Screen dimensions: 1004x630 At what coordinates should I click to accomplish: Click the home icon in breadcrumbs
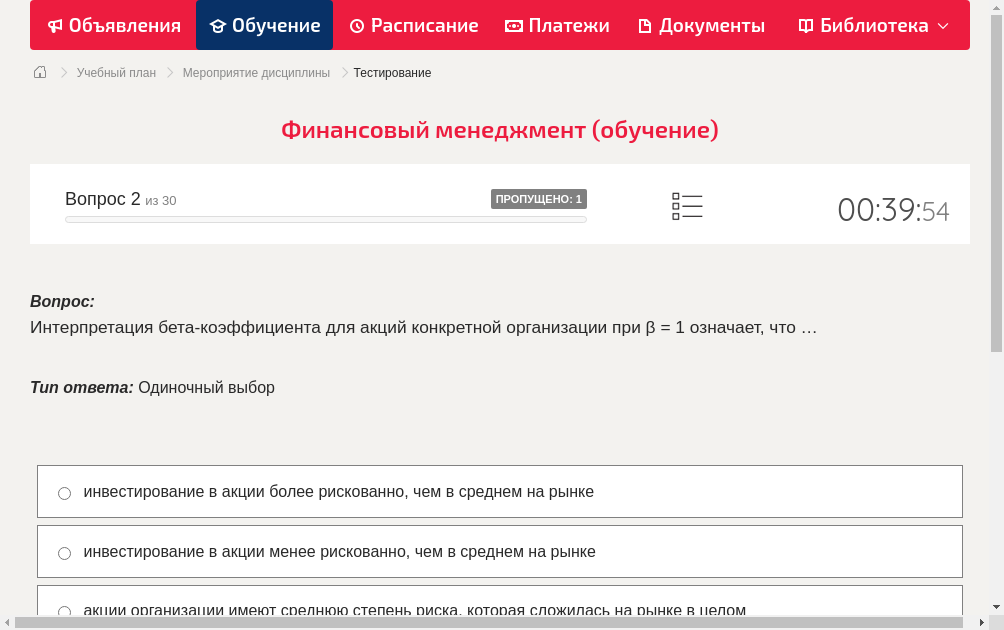39,72
